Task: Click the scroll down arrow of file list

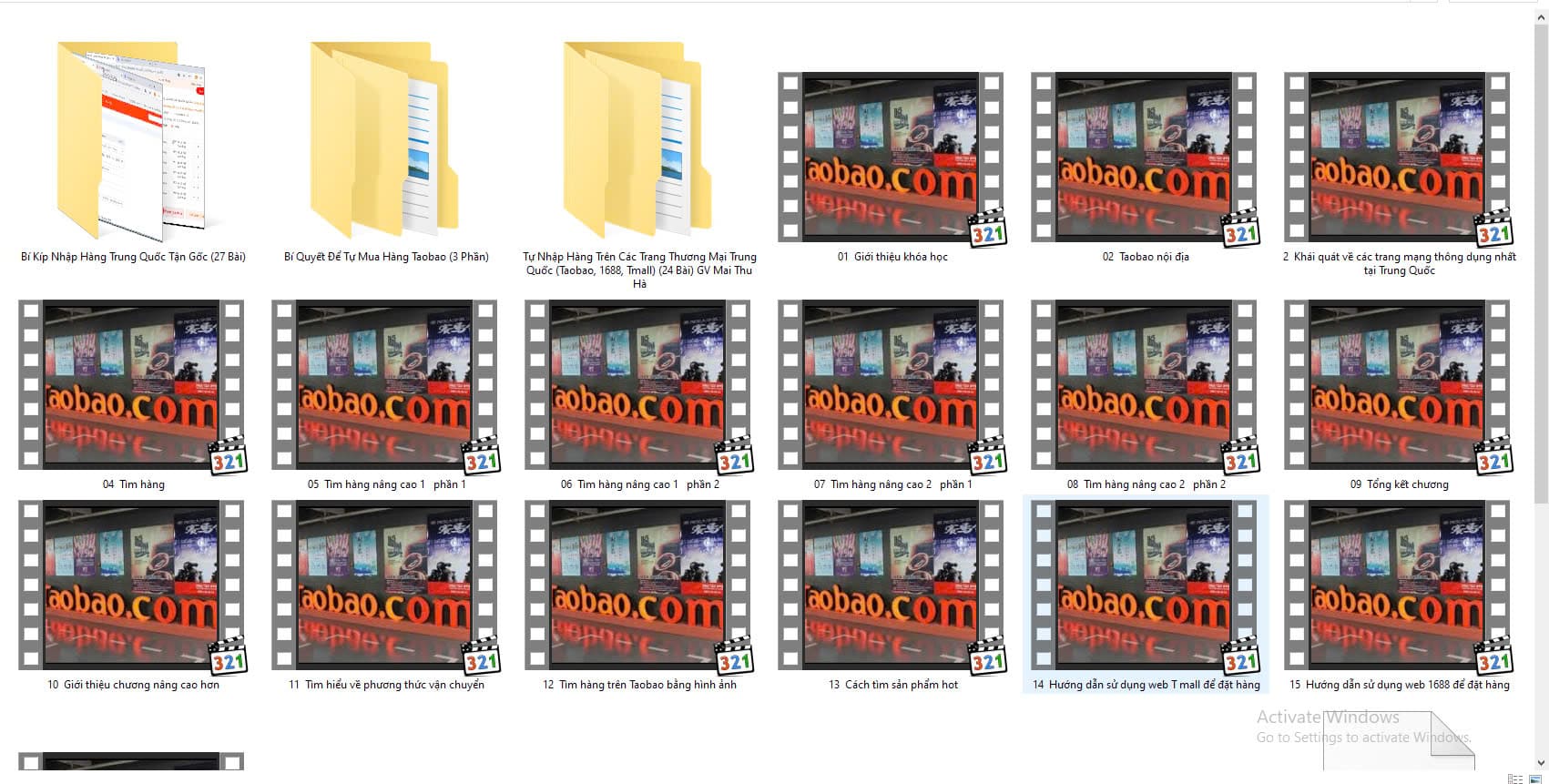Action: tap(1541, 763)
